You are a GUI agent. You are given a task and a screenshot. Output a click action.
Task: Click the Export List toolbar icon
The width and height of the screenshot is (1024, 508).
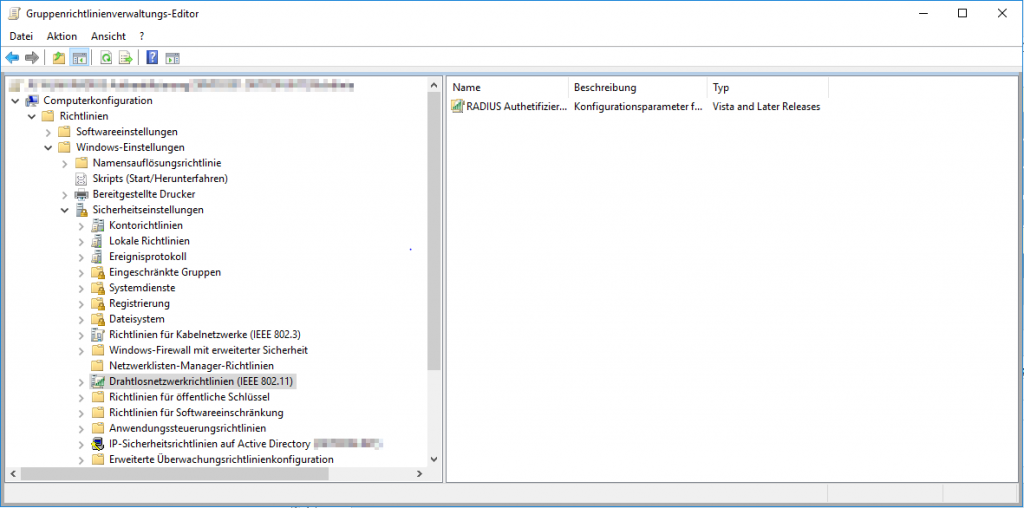click(x=125, y=58)
